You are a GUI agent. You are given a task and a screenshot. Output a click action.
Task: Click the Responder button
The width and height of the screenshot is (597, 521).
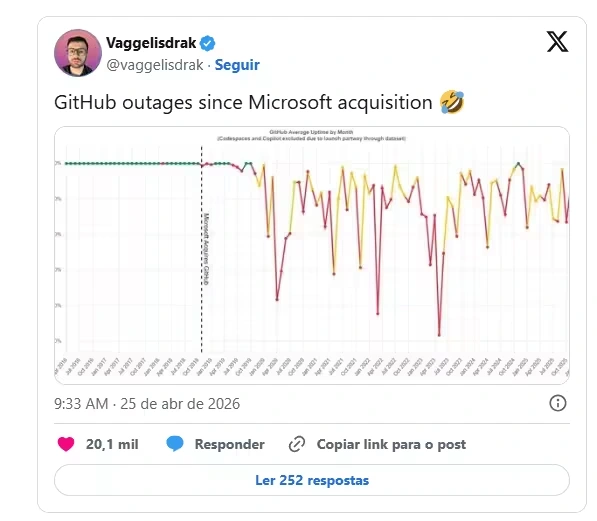(x=230, y=444)
